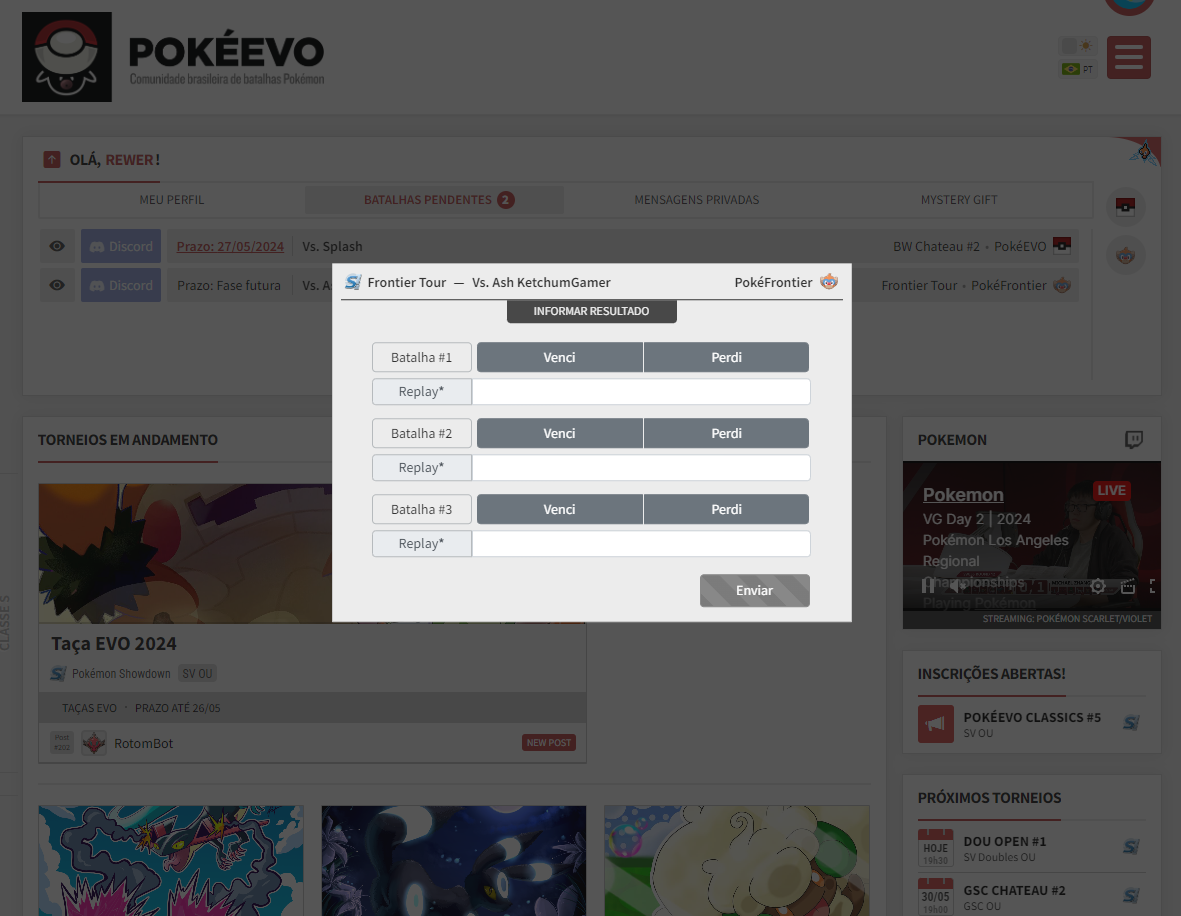Open DOU Open #1 tournament
The height and width of the screenshot is (916, 1181).
(x=1005, y=841)
